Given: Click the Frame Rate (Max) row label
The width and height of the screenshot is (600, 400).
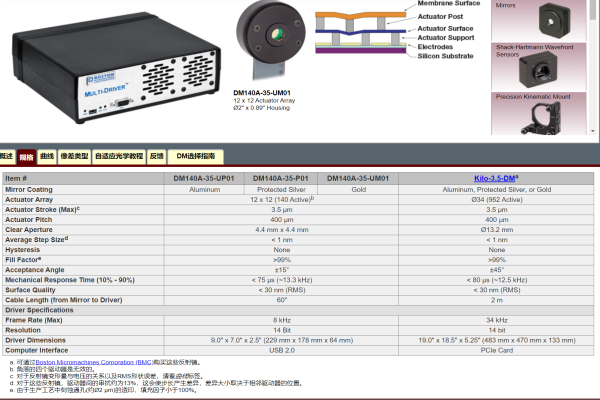Looking at the screenshot, I should pos(34,320).
